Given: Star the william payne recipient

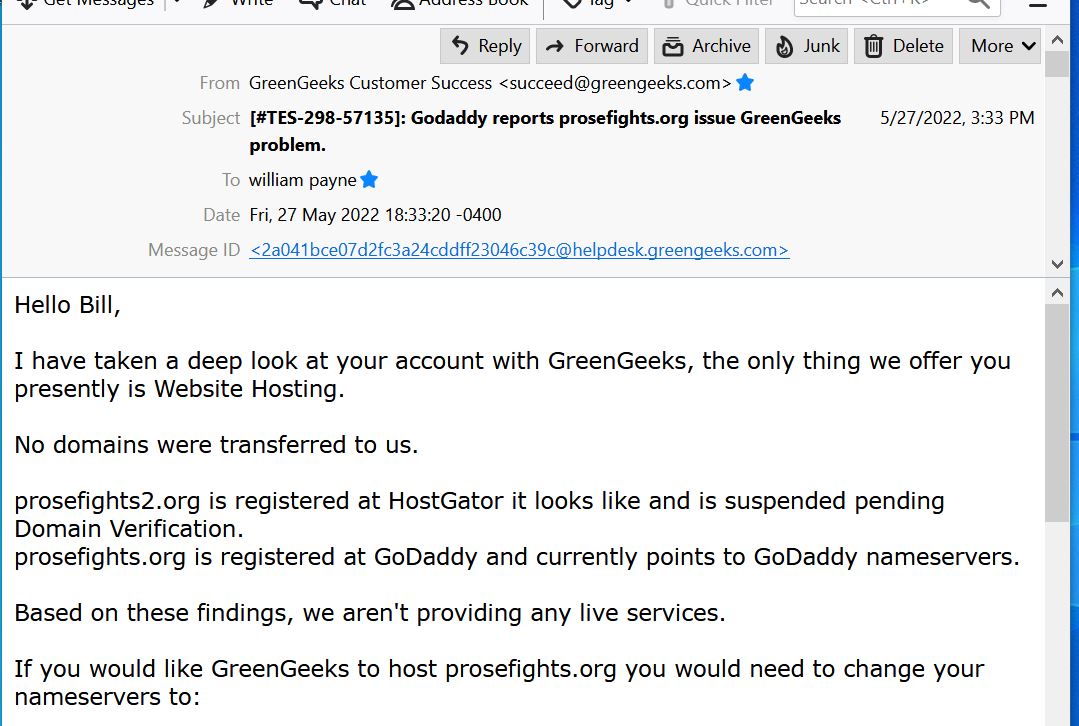Looking at the screenshot, I should tap(370, 180).
